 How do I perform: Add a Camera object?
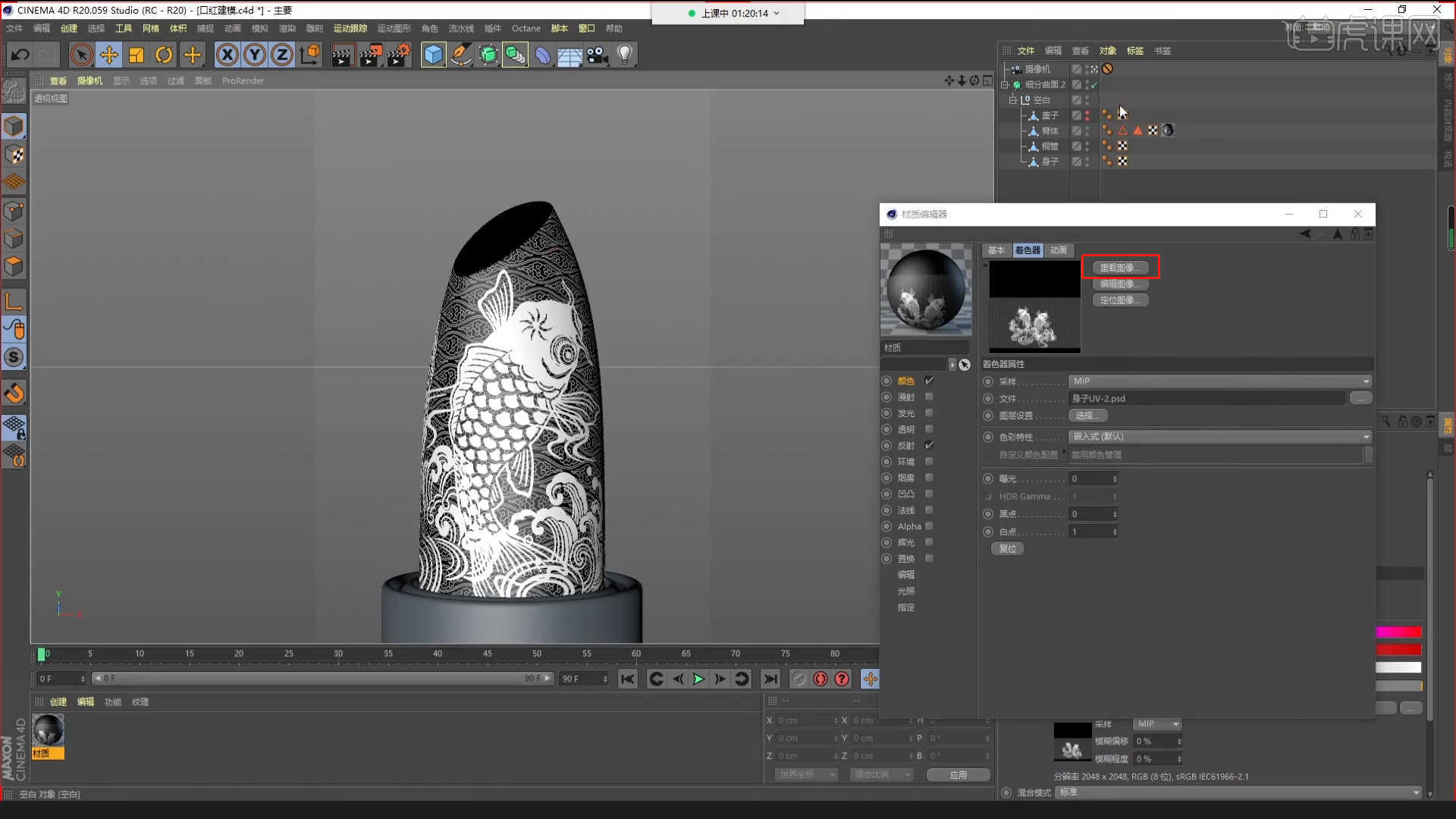click(598, 55)
